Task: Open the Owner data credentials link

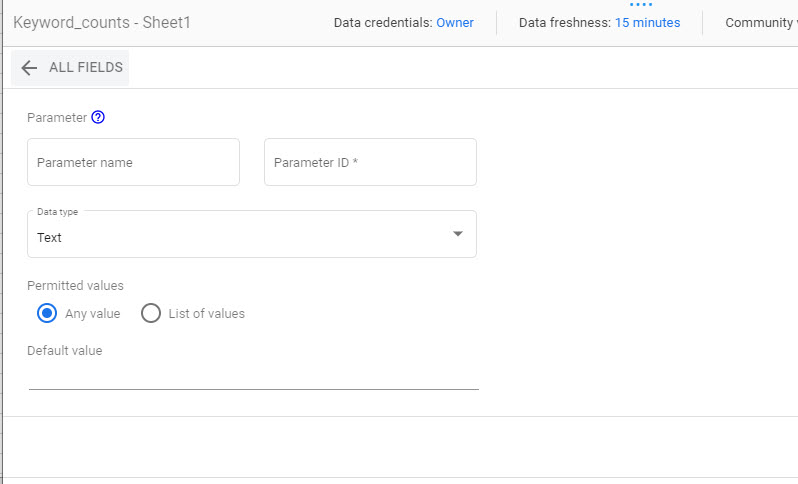Action: (x=455, y=23)
